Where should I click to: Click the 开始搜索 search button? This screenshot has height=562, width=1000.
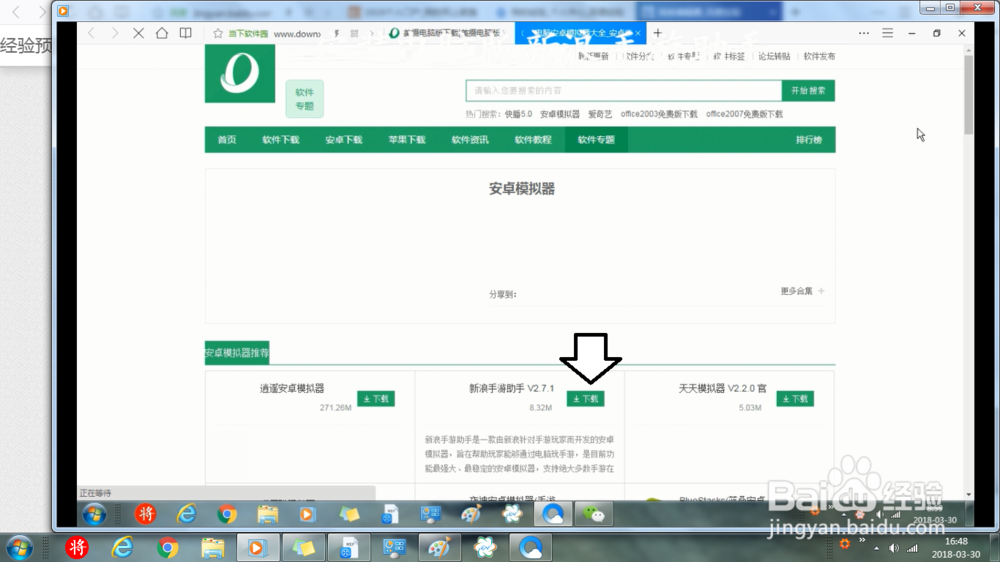[808, 91]
